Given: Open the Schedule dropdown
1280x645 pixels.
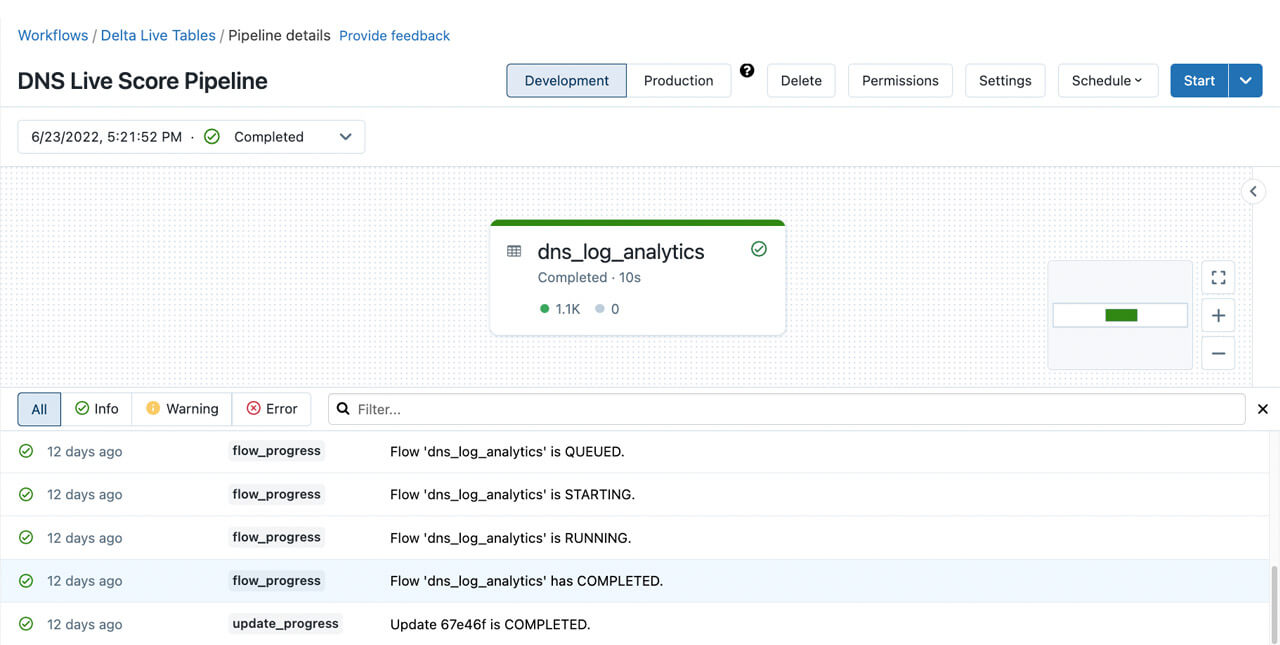Looking at the screenshot, I should click(x=1107, y=81).
